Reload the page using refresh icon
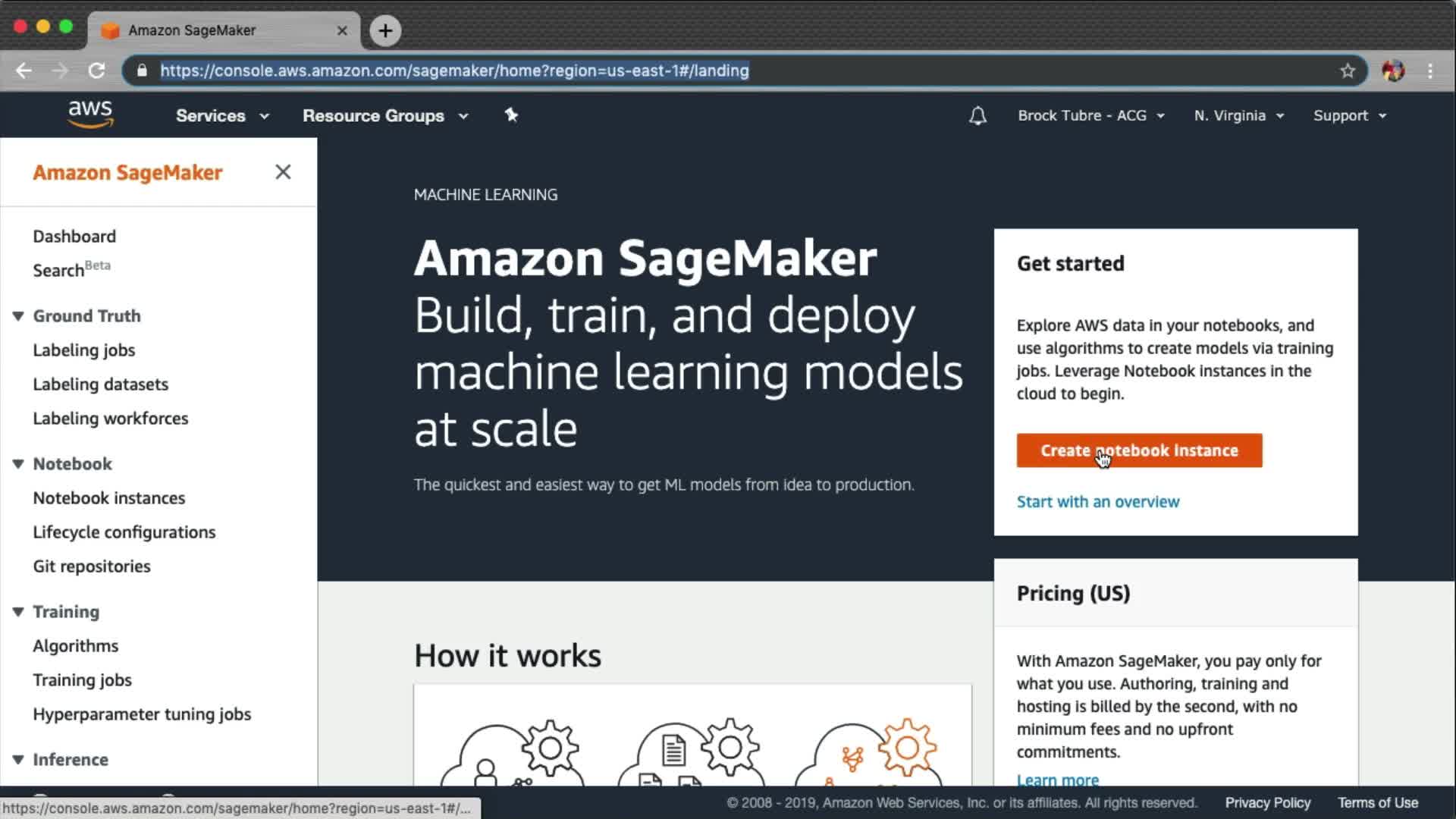This screenshot has width=1456, height=819. 96,71
